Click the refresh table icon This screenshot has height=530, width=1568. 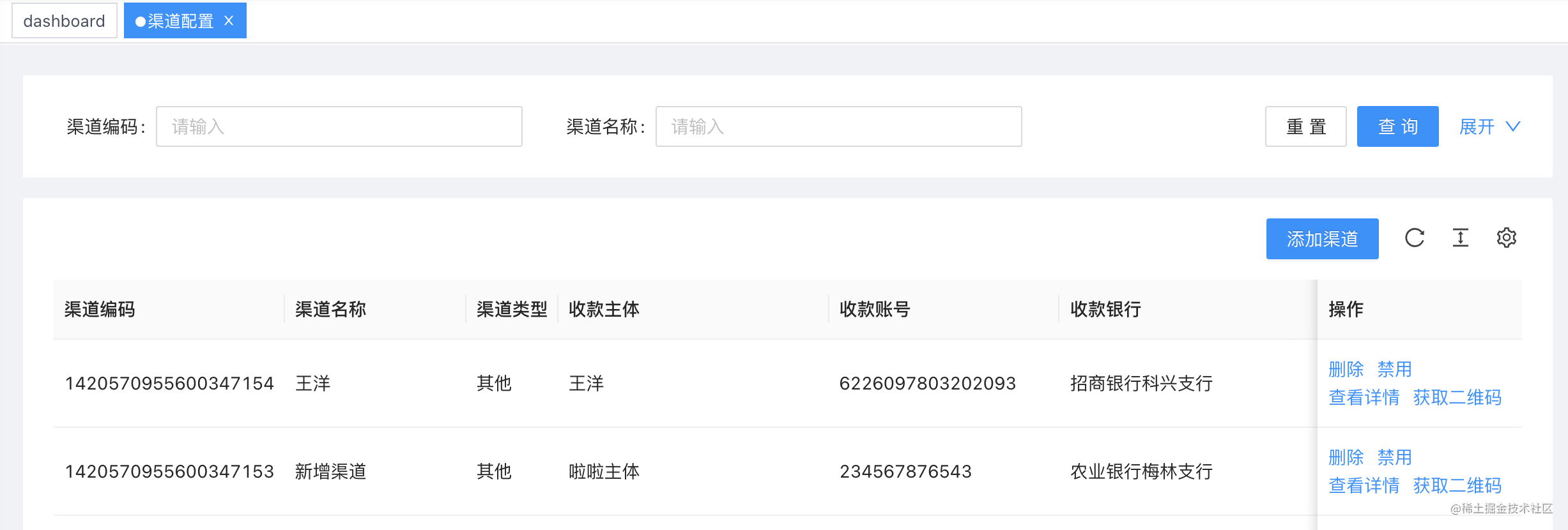1415,238
